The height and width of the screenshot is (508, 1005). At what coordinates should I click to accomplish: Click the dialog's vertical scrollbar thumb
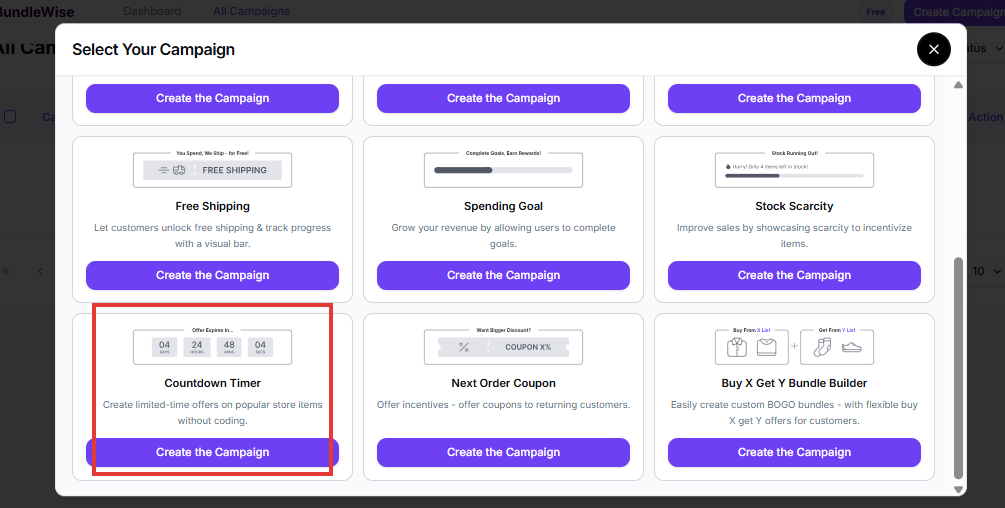point(958,368)
